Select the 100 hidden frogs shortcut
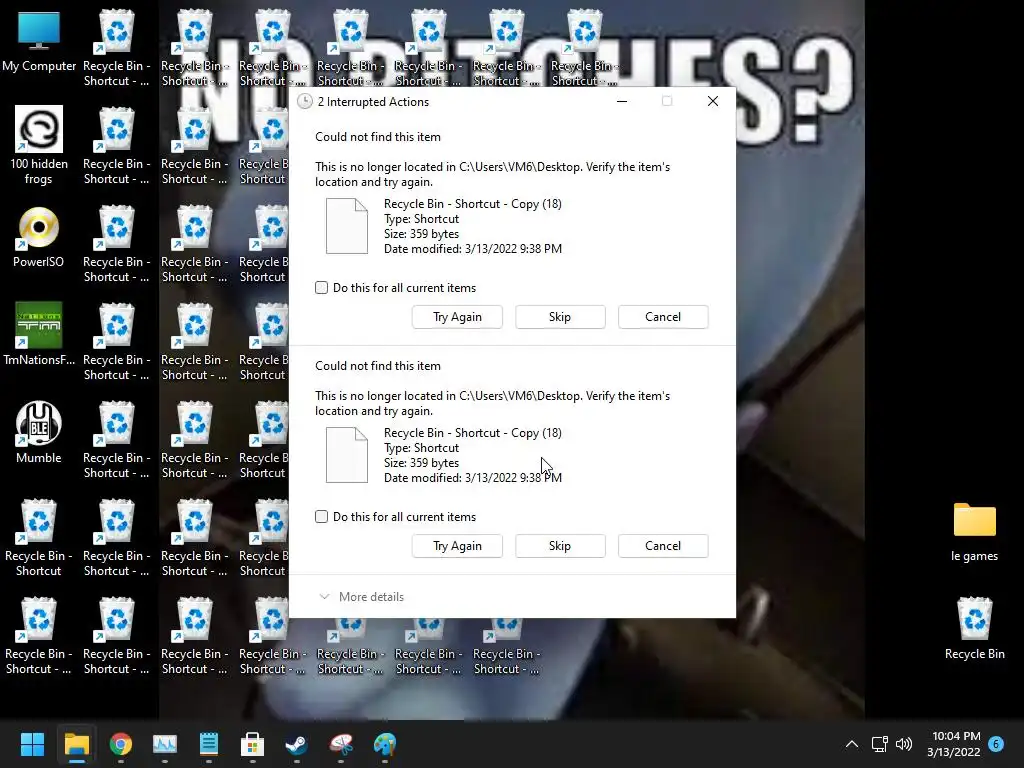The width and height of the screenshot is (1024, 768). [x=39, y=145]
